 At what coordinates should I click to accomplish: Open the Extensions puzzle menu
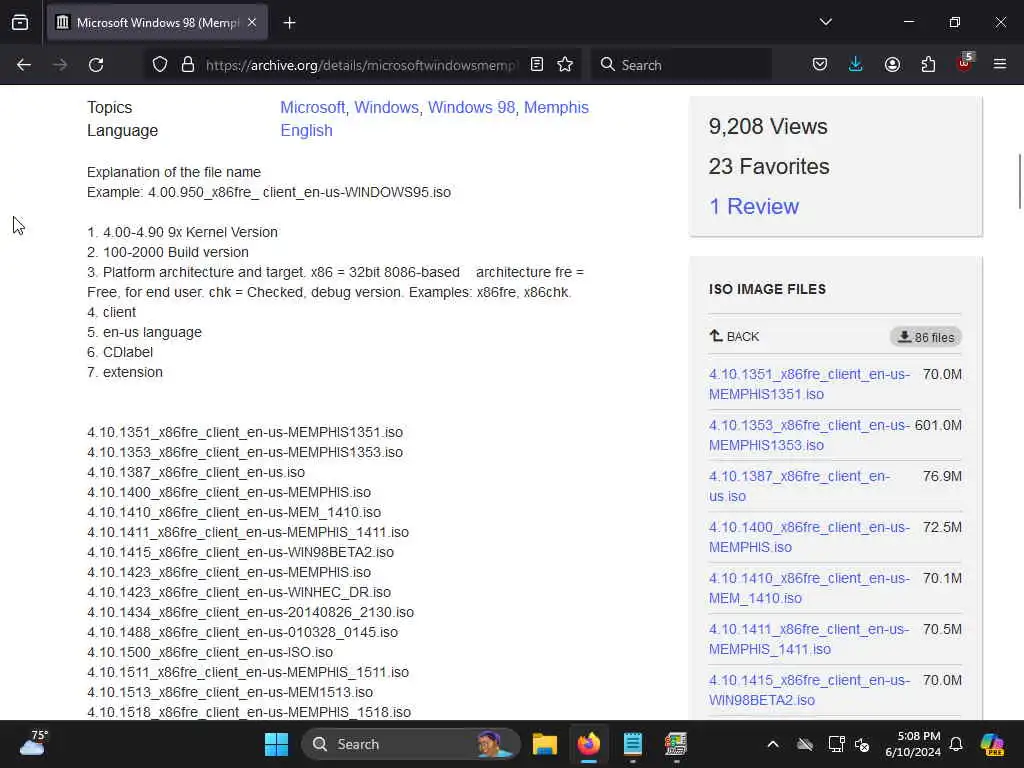[928, 65]
